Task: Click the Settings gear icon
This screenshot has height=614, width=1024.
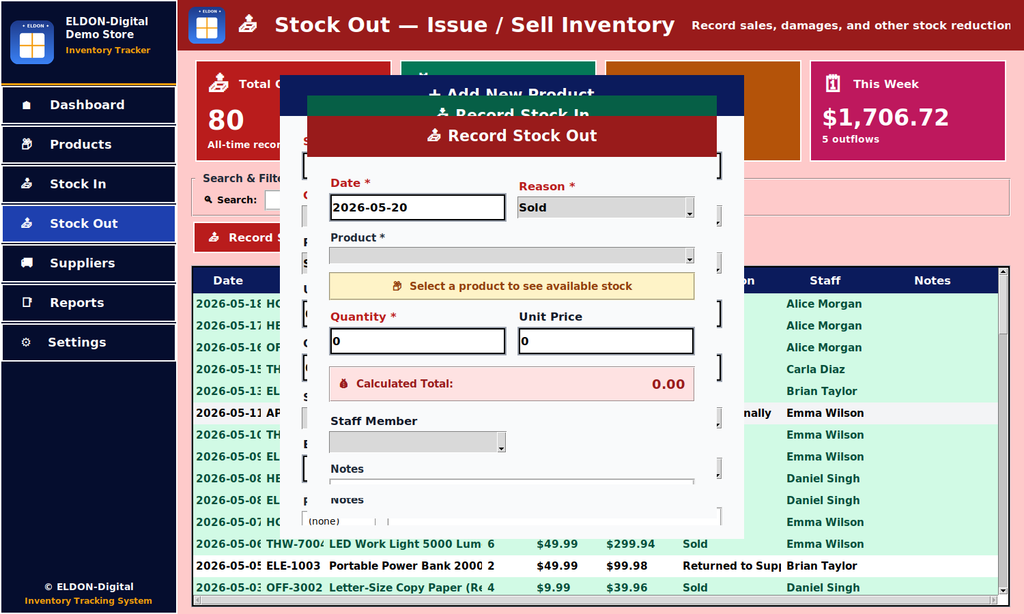Action: pyautogui.click(x=26, y=342)
